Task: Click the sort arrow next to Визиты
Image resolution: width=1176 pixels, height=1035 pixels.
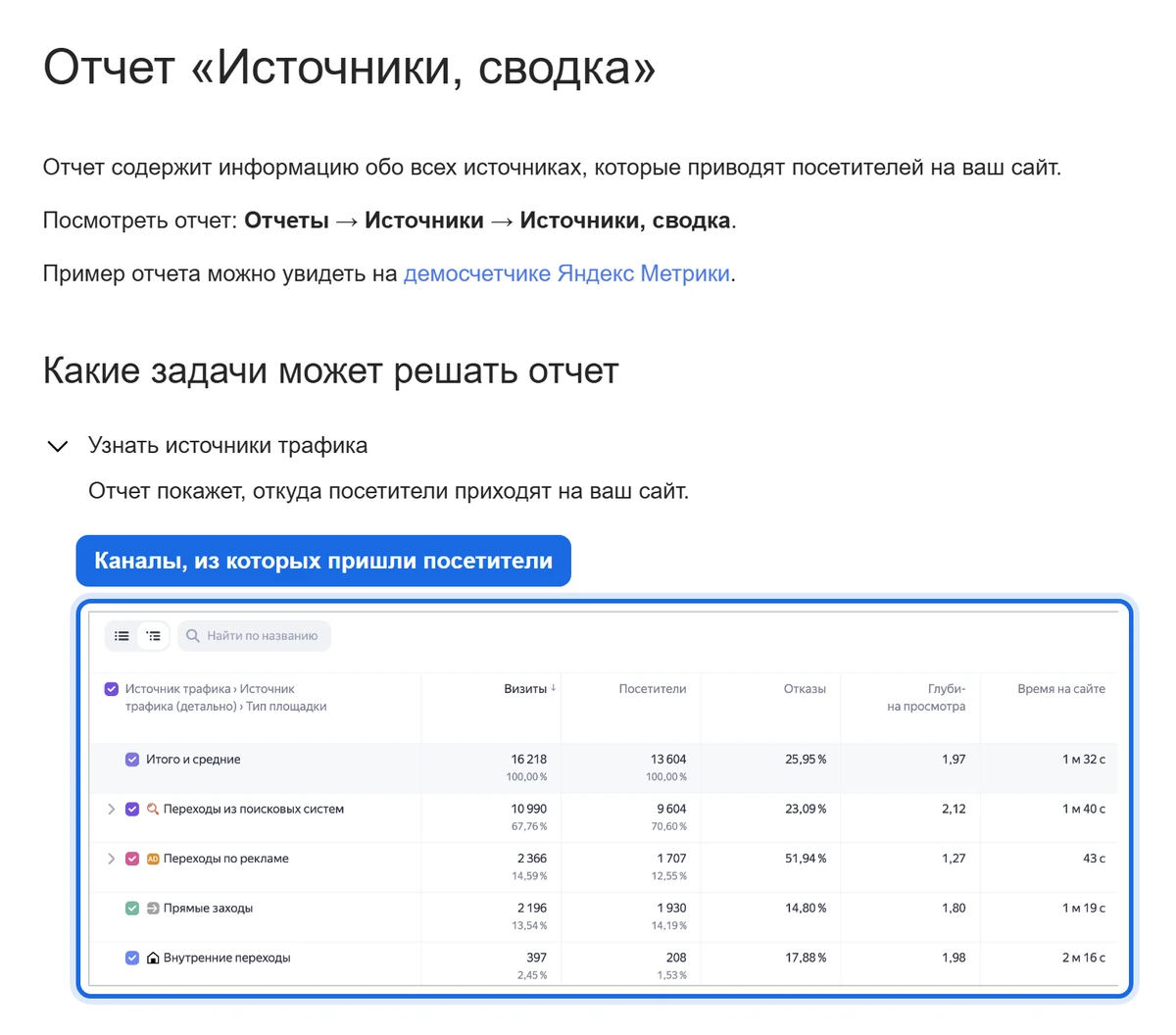Action: point(554,689)
